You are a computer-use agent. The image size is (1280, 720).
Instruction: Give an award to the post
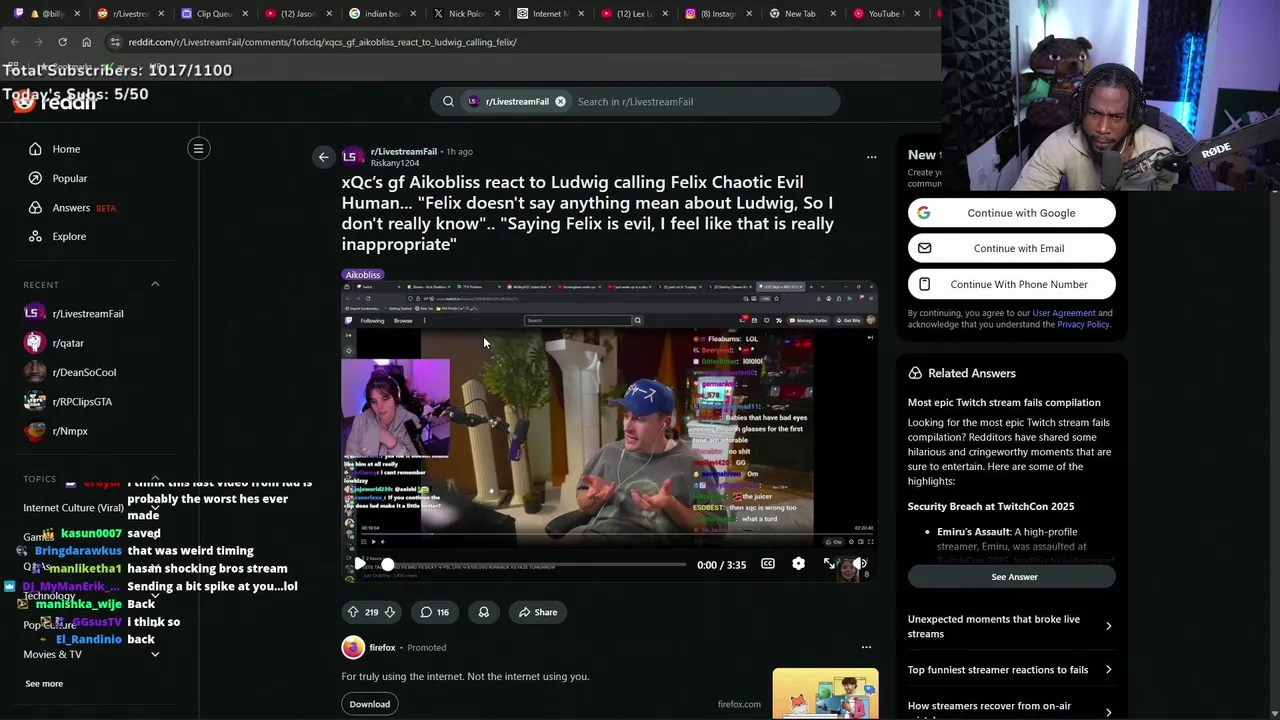click(x=483, y=612)
